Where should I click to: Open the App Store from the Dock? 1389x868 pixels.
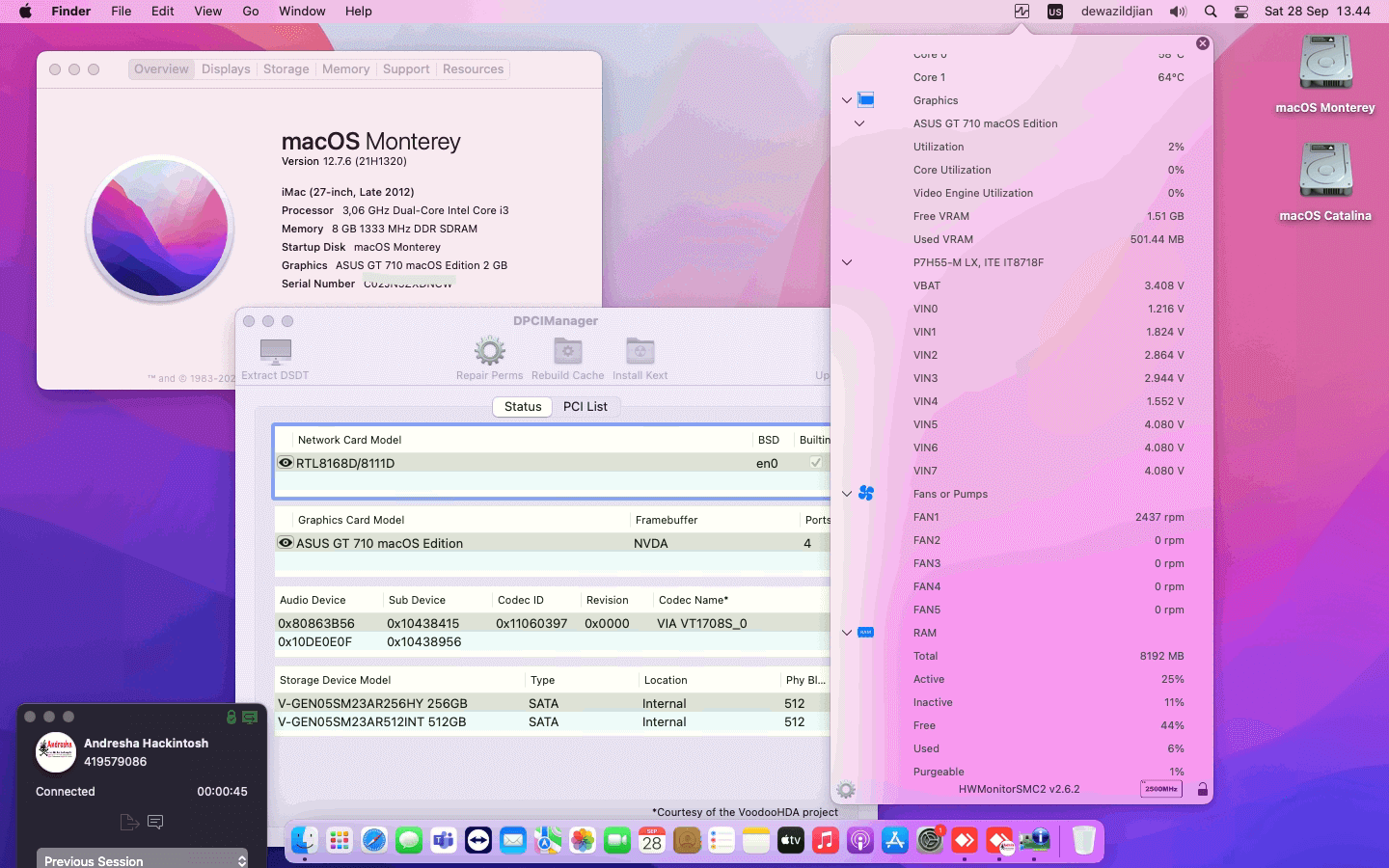click(x=895, y=841)
